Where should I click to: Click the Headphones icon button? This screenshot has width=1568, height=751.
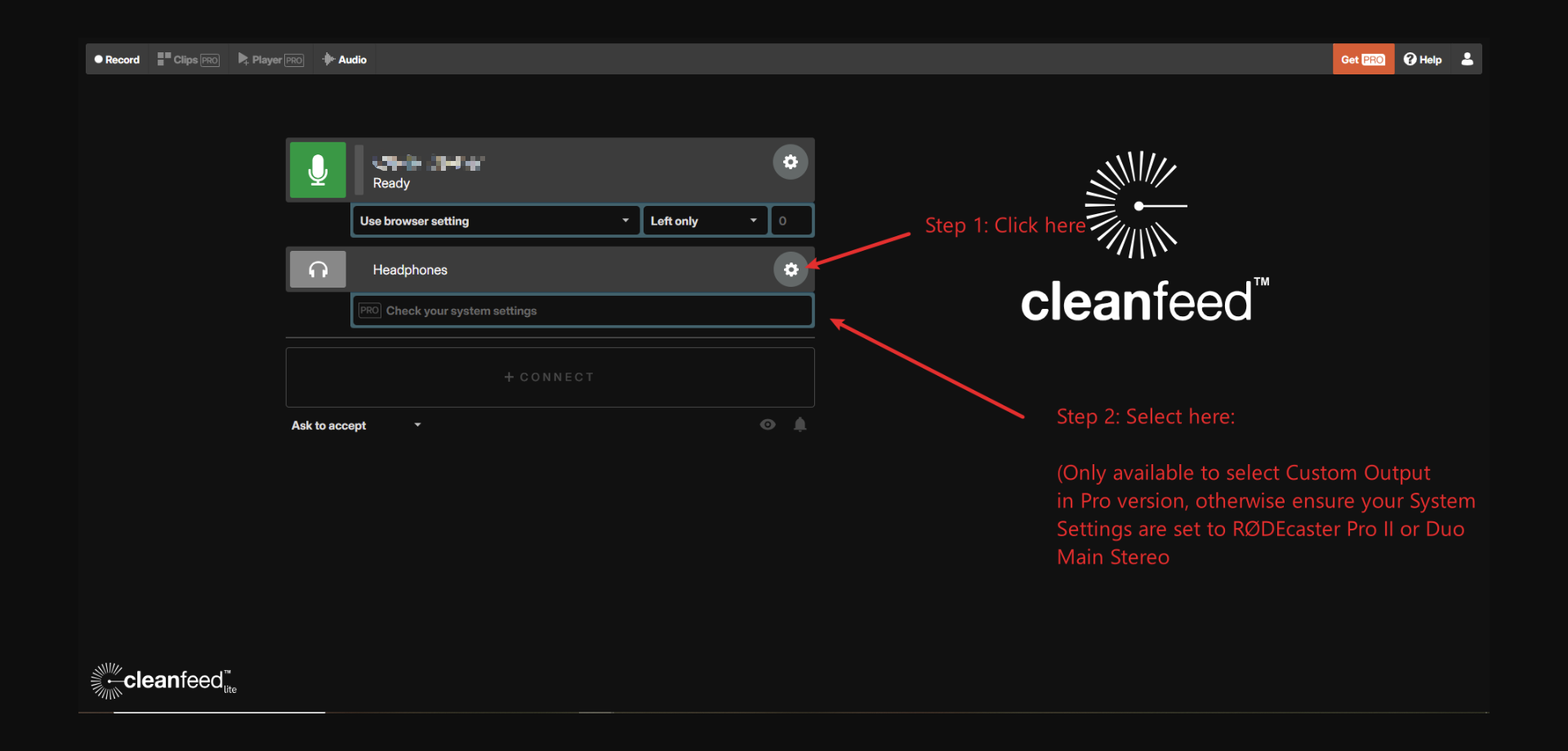318,270
